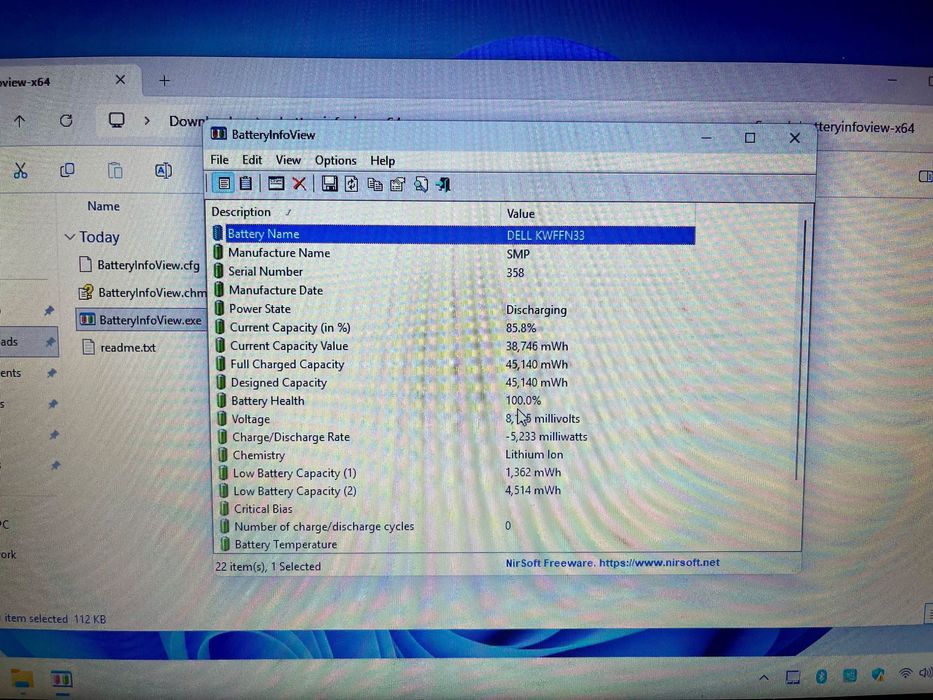The width and height of the screenshot is (933, 700).
Task: Click the Name column header in File Explorer
Action: coord(103,207)
